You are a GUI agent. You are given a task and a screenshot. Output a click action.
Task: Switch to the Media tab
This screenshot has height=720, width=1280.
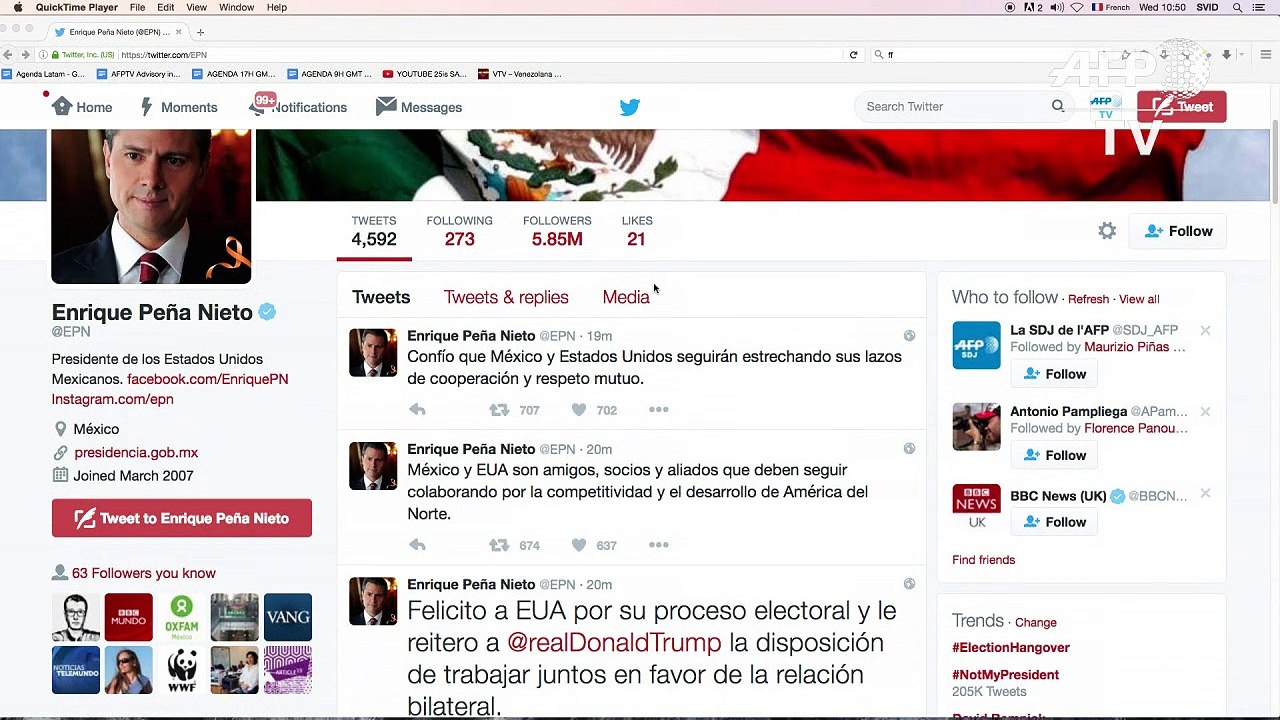[x=626, y=297]
